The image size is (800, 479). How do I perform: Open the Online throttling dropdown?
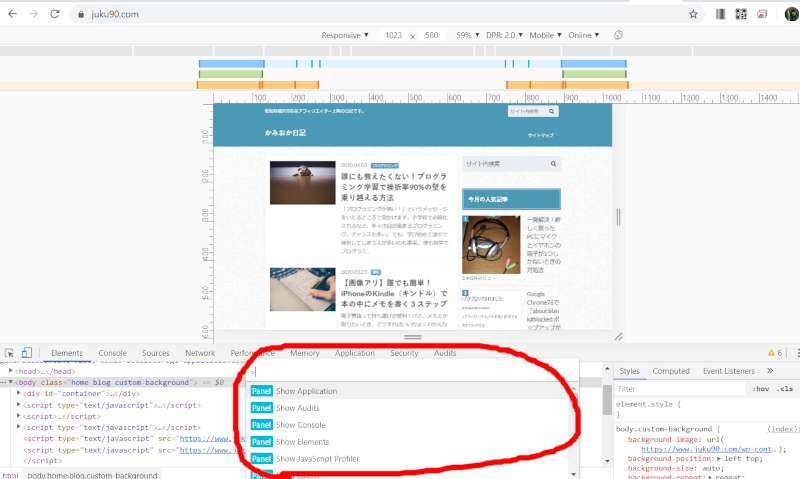pyautogui.click(x=584, y=35)
